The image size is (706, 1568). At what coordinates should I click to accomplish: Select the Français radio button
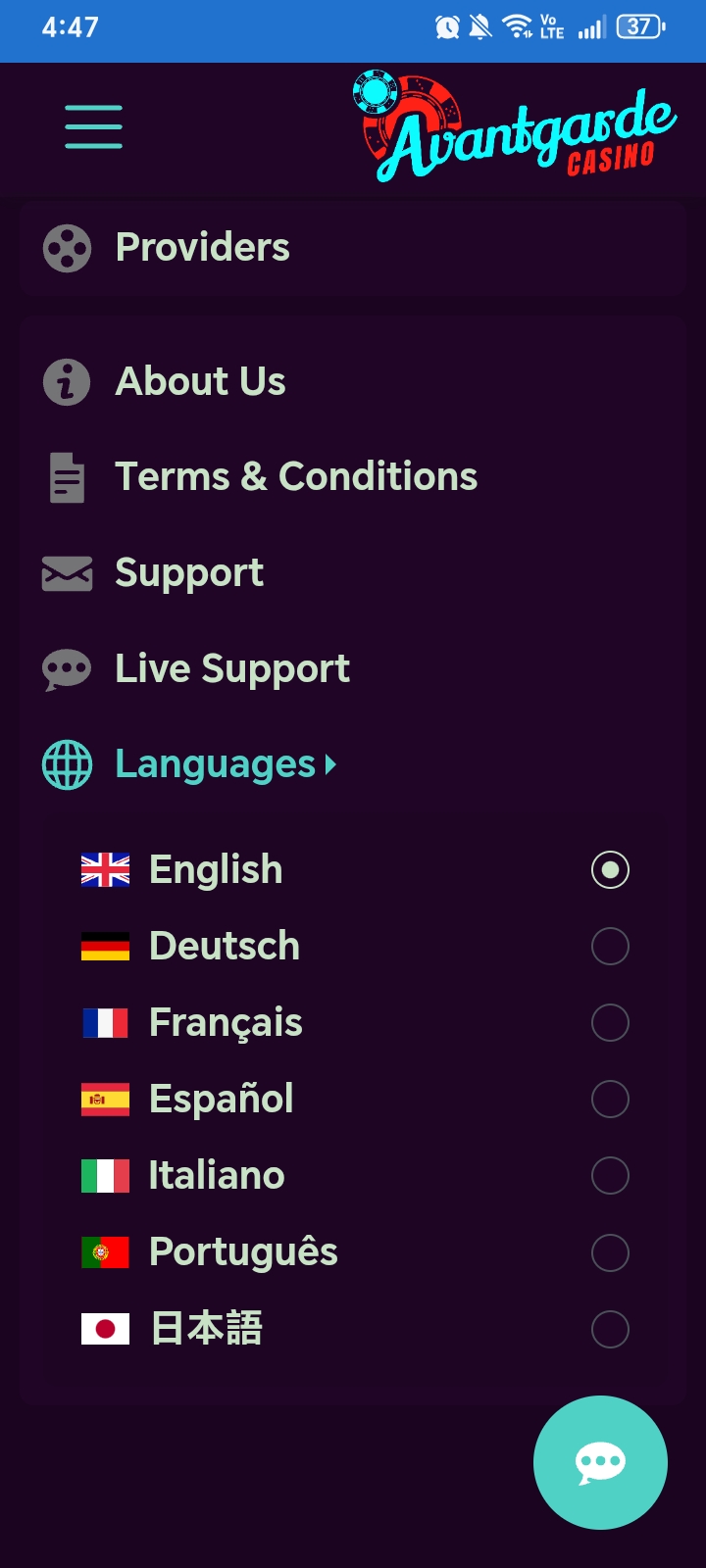(610, 1023)
